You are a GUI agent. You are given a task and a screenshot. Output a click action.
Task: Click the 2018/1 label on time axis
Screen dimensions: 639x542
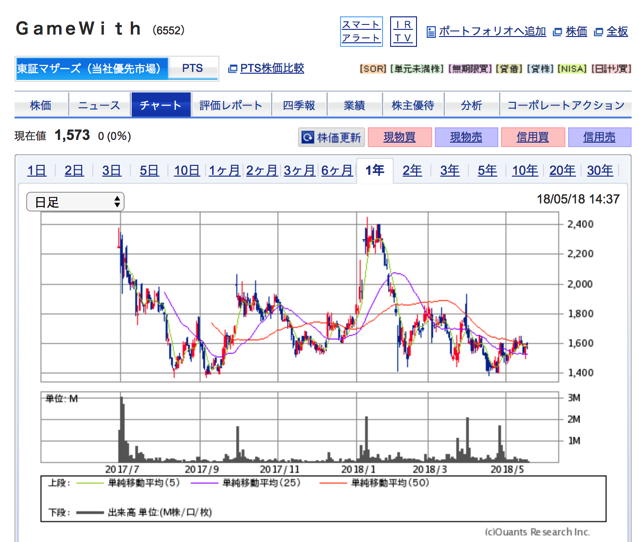tap(359, 469)
